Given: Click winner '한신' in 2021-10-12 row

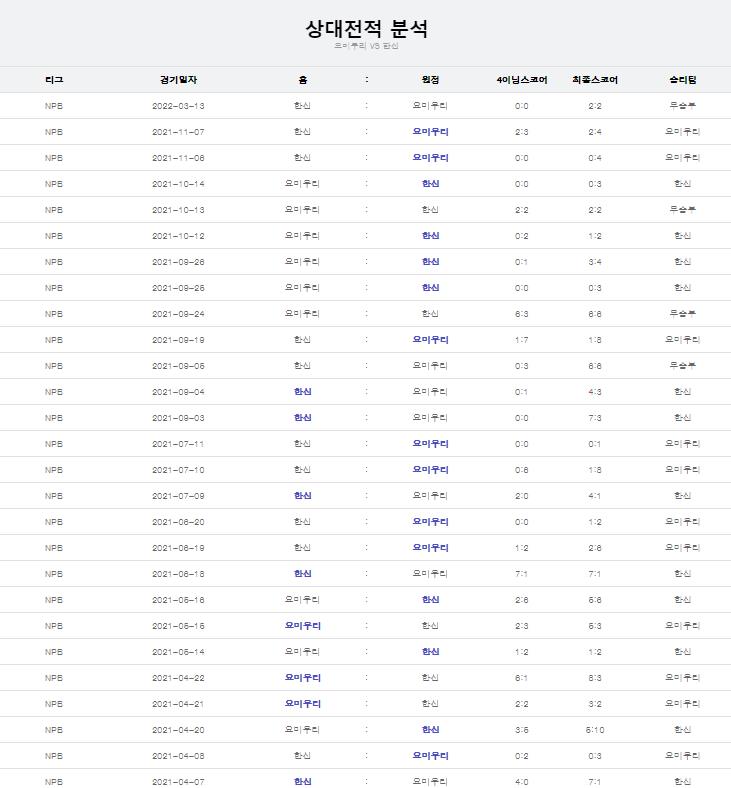Looking at the screenshot, I should coord(682,236).
